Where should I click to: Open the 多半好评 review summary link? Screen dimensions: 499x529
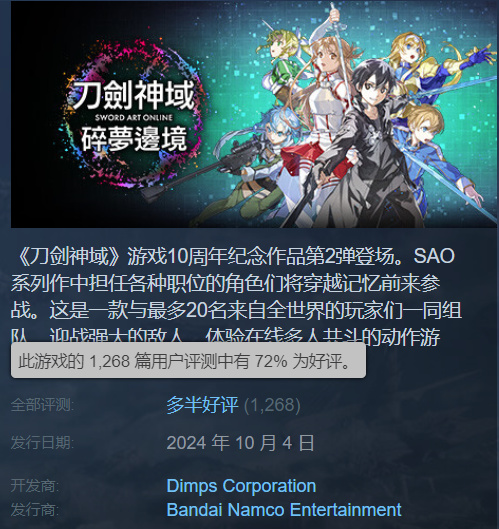click(x=202, y=405)
